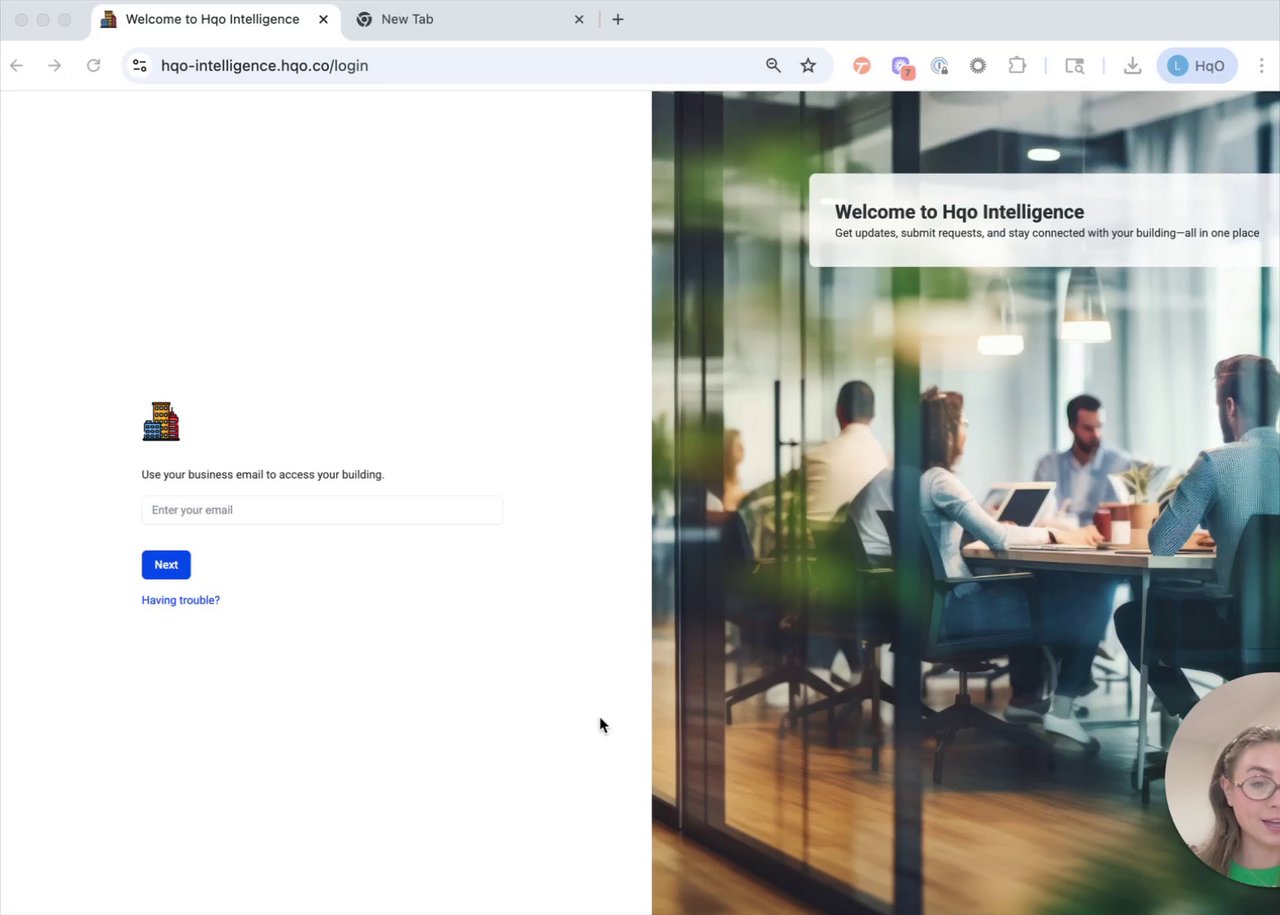Open the orange circular extension icon
The width and height of the screenshot is (1280, 915).
[862, 65]
